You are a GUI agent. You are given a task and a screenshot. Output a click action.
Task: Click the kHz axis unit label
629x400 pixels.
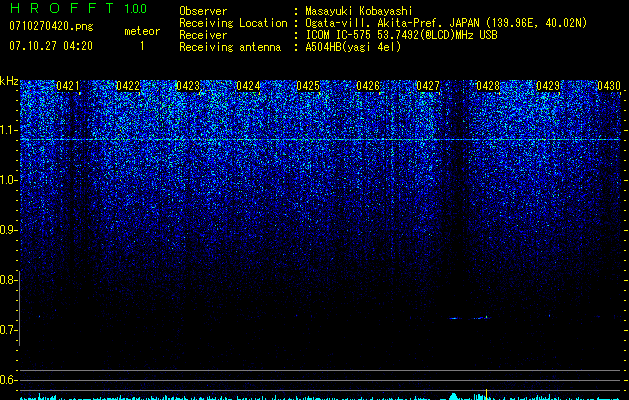tap(9, 81)
